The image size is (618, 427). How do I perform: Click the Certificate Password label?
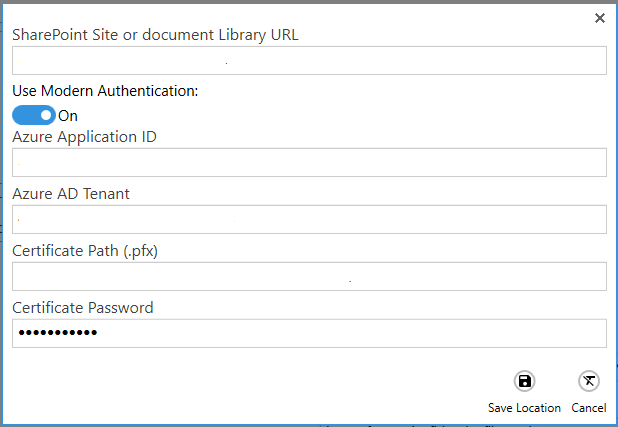83,308
